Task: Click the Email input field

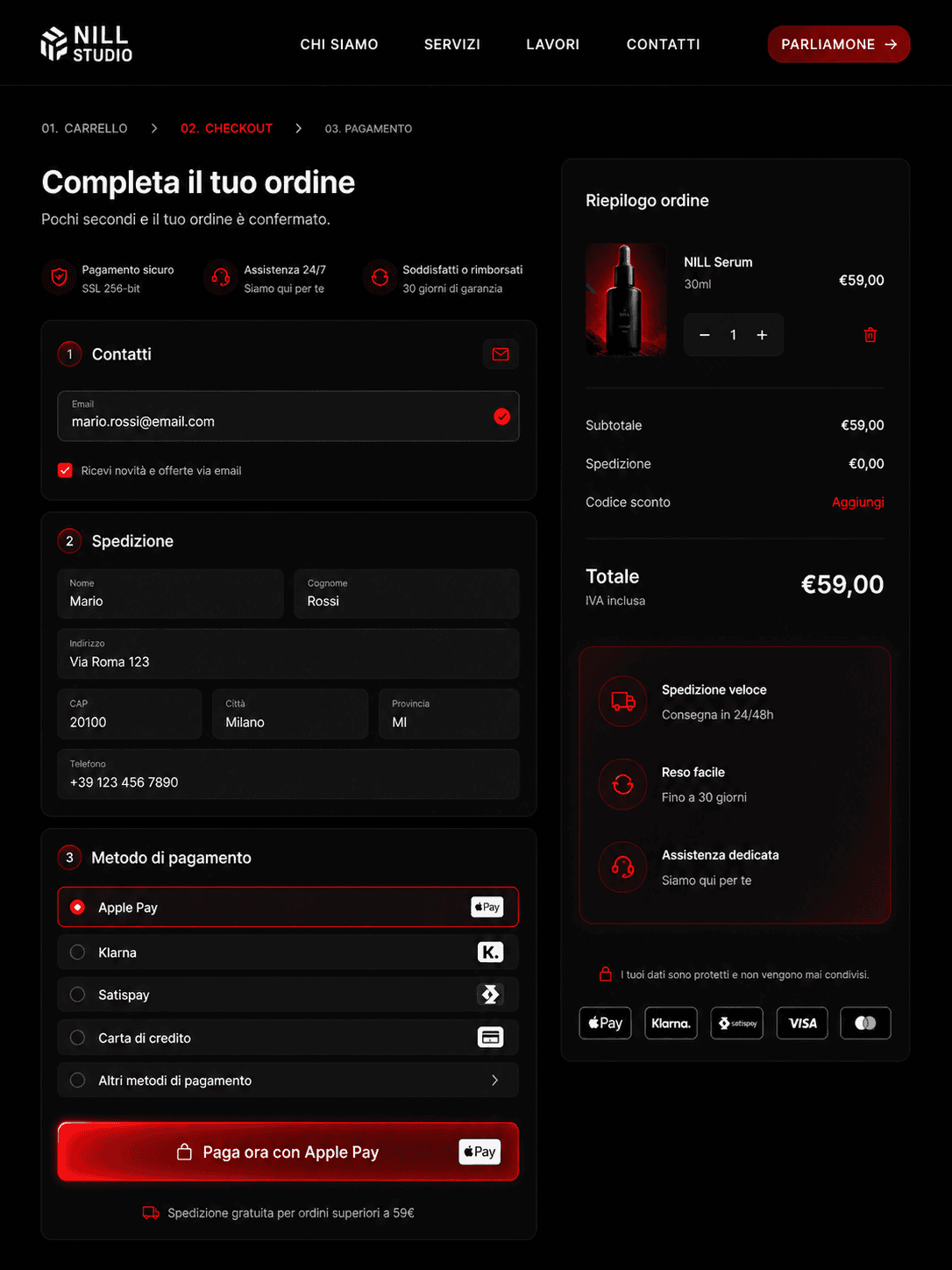Action: coord(288,416)
